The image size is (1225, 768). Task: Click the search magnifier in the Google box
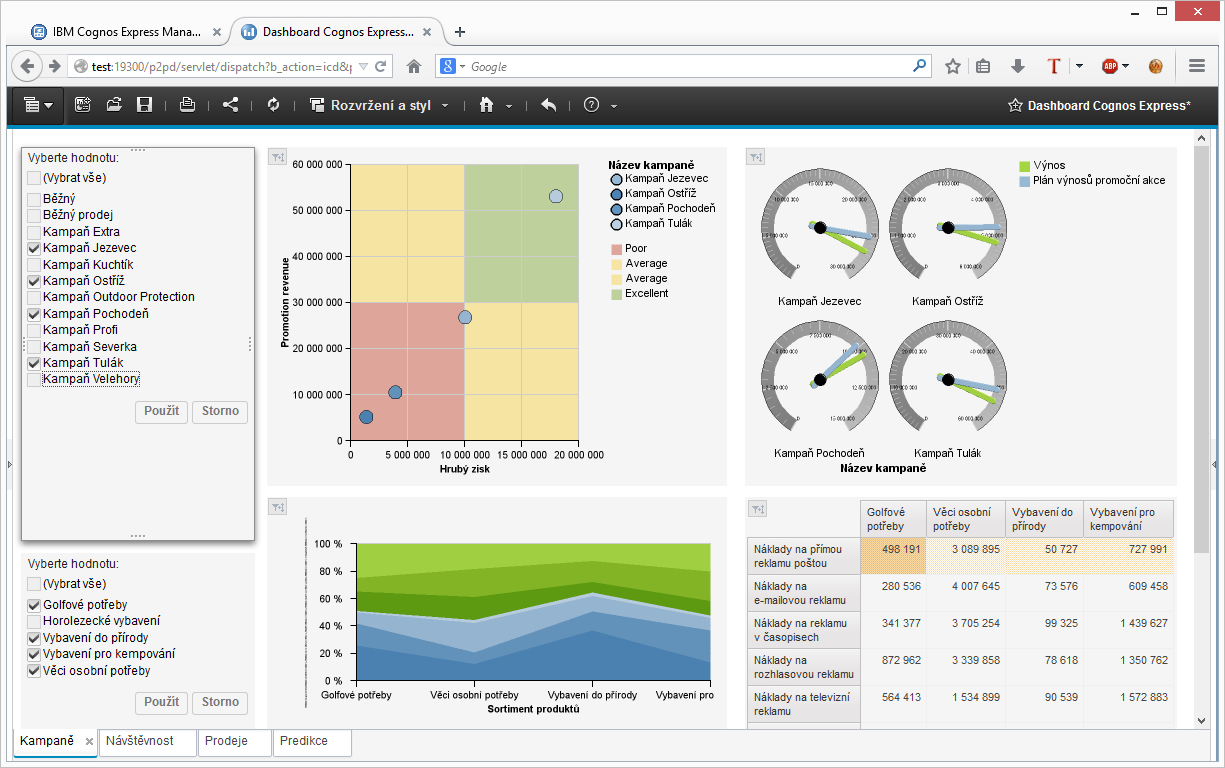(920, 66)
